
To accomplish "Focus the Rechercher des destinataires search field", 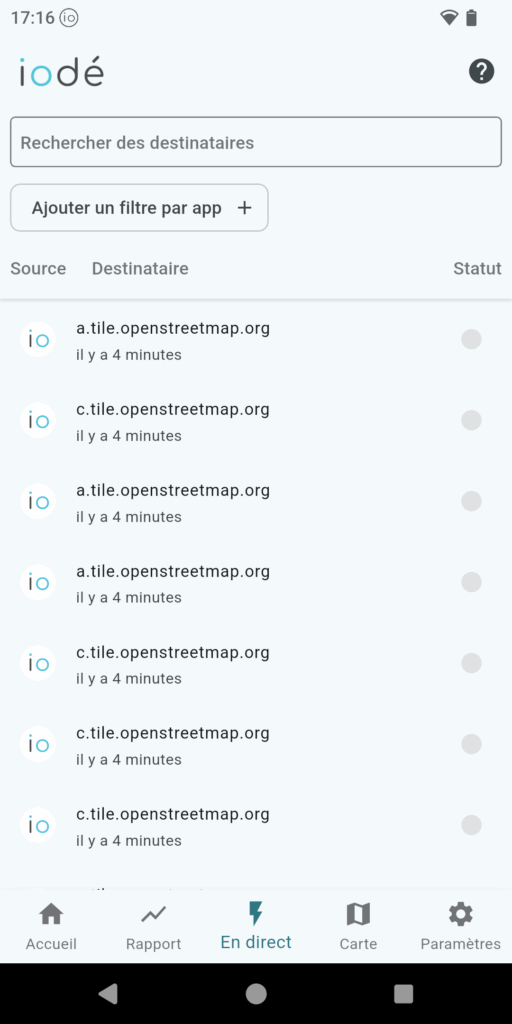I will [x=256, y=142].
